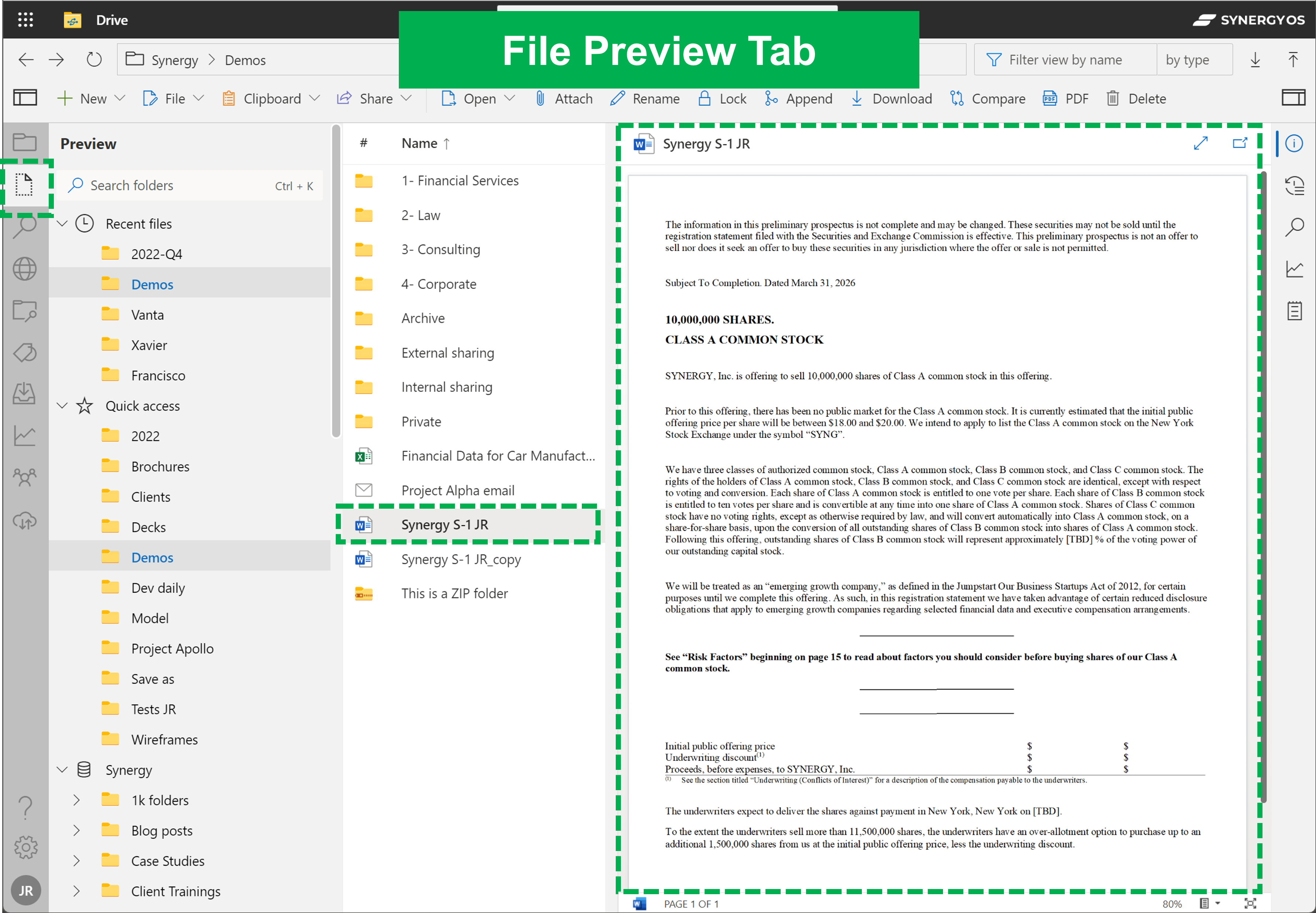1316x913 pixels.
Task: Toggle the left panel layout icon
Action: (25, 98)
